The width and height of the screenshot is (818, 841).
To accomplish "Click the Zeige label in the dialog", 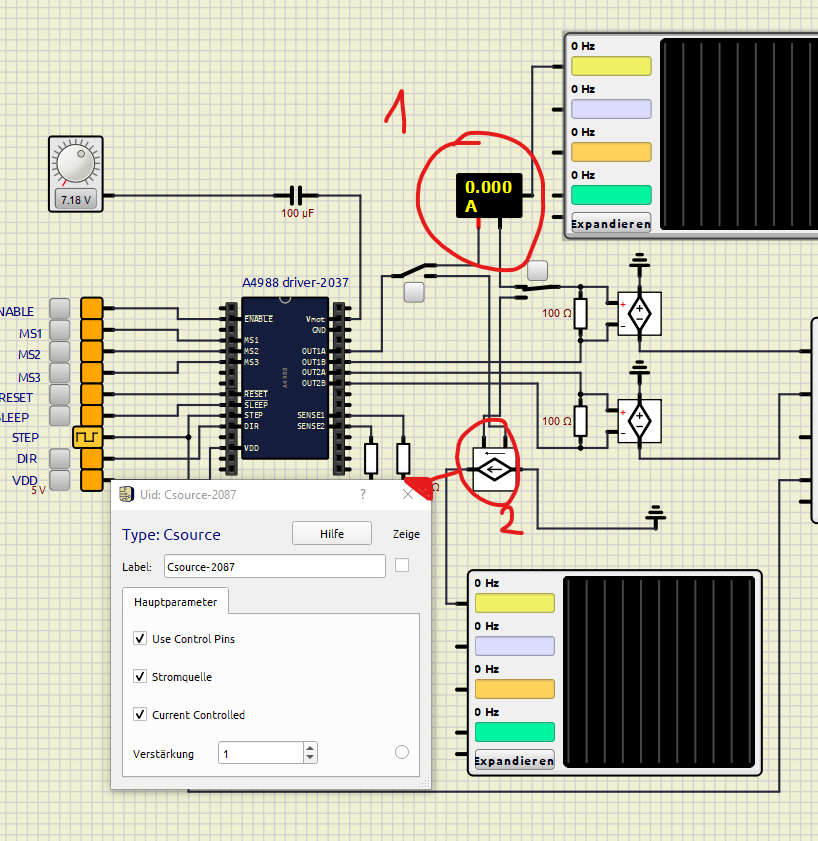I will (406, 534).
